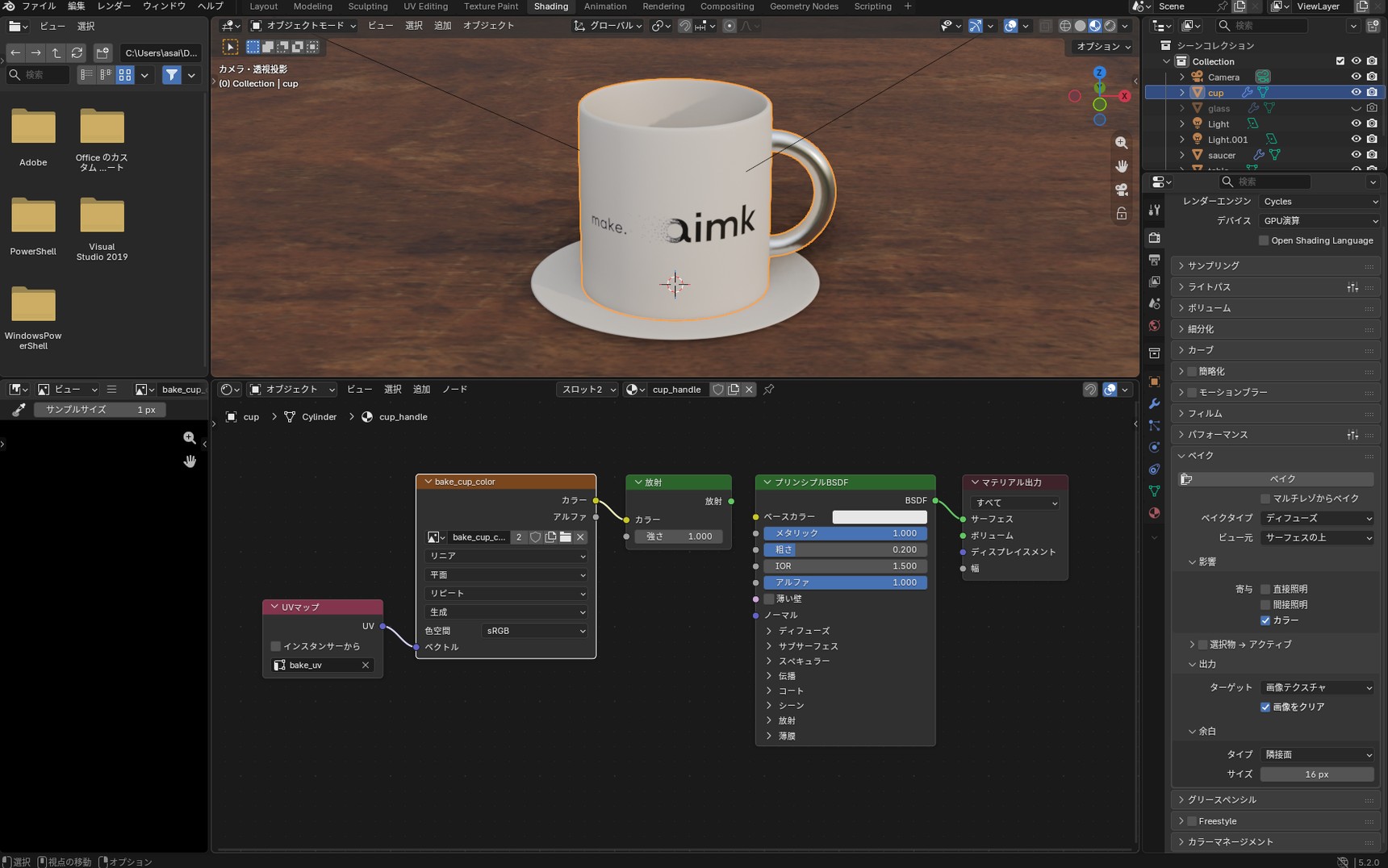Click the lock camera to view icon

coord(1122,214)
